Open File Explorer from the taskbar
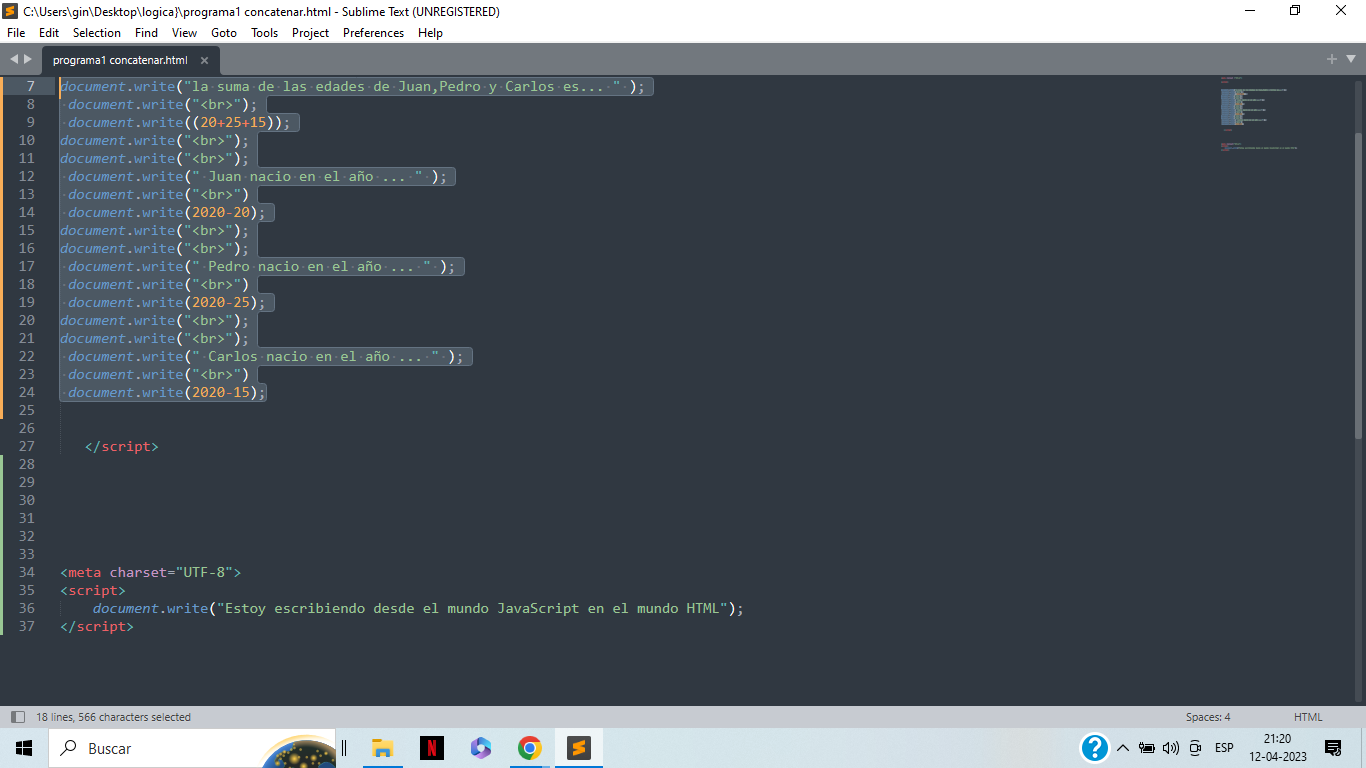Viewport: 1366px width, 768px height. (x=382, y=748)
